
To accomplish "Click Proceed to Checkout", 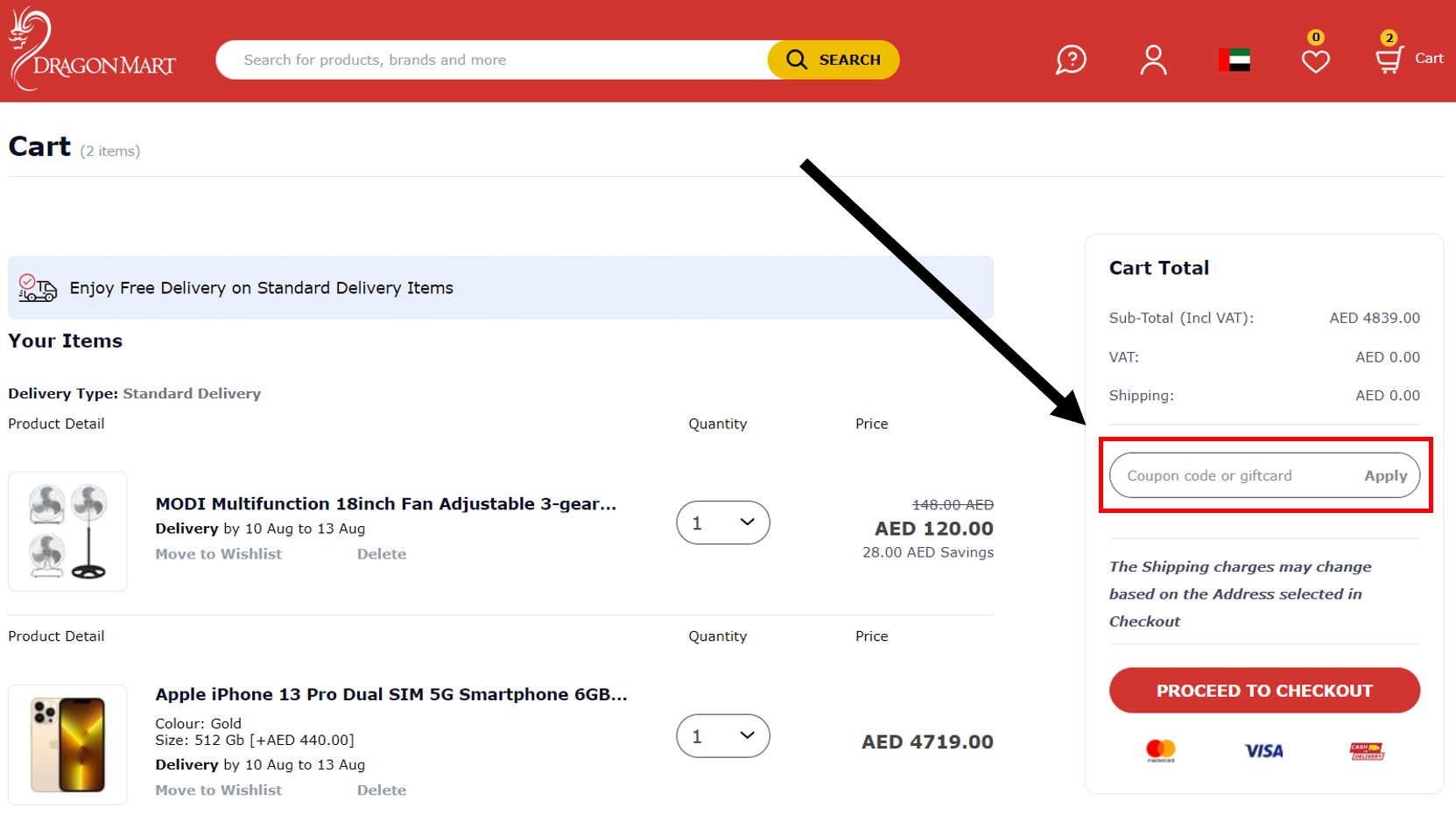I will point(1263,690).
